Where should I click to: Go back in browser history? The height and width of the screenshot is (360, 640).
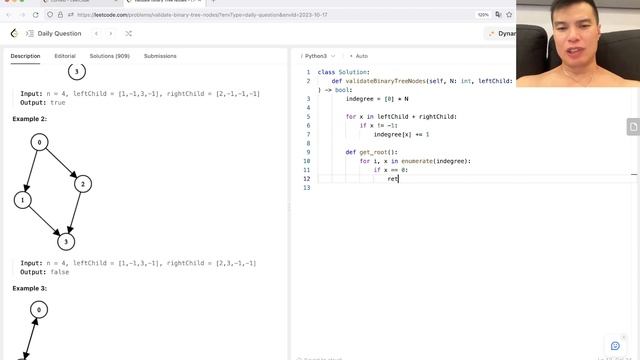(9, 15)
